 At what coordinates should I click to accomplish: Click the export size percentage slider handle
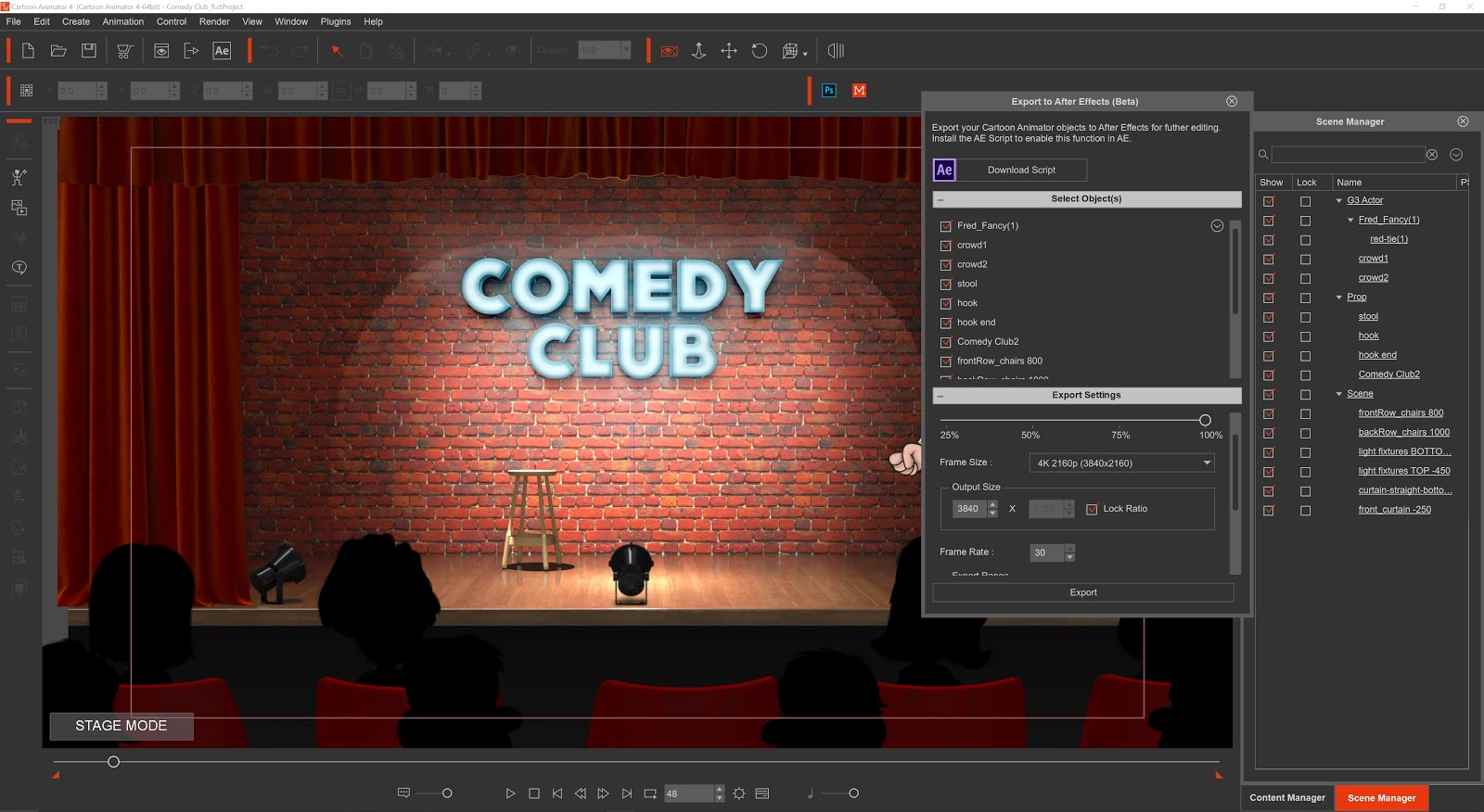(x=1205, y=420)
